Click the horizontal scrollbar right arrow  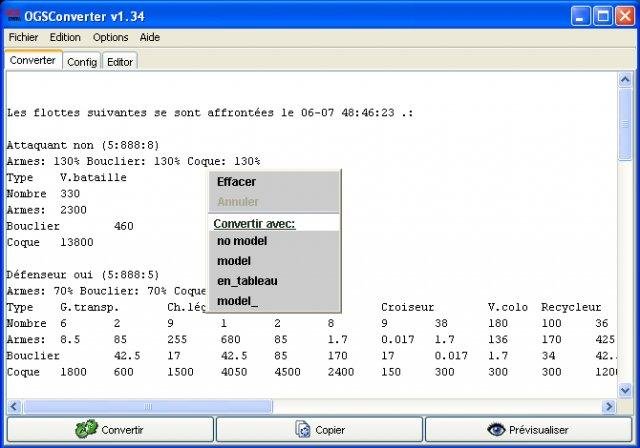609,406
